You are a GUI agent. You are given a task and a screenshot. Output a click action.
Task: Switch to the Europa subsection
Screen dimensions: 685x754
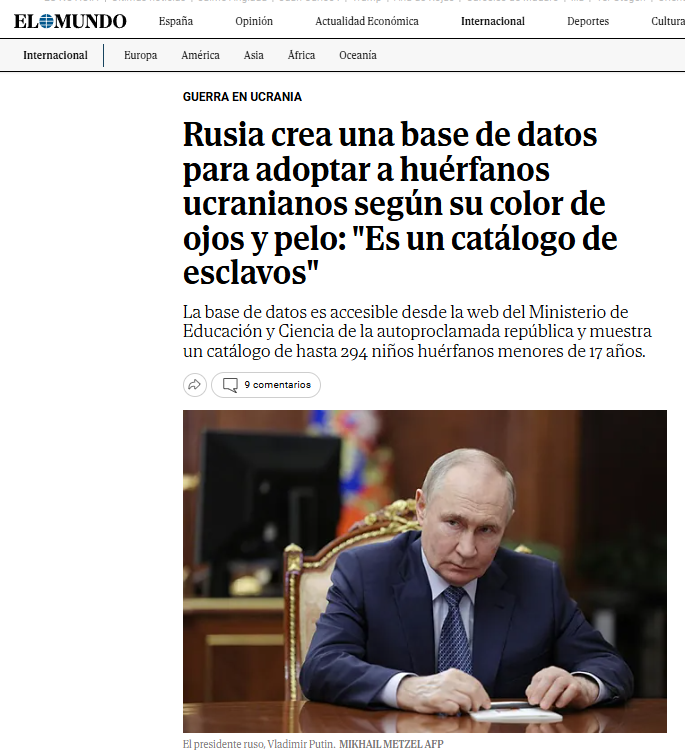(x=140, y=55)
